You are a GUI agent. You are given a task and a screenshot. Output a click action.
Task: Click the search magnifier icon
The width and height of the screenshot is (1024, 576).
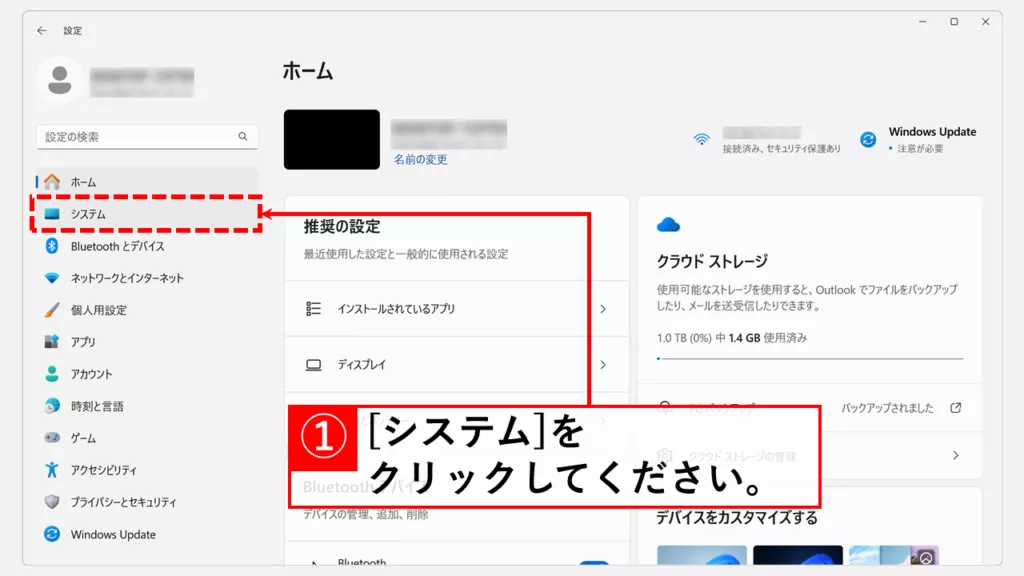click(x=243, y=136)
